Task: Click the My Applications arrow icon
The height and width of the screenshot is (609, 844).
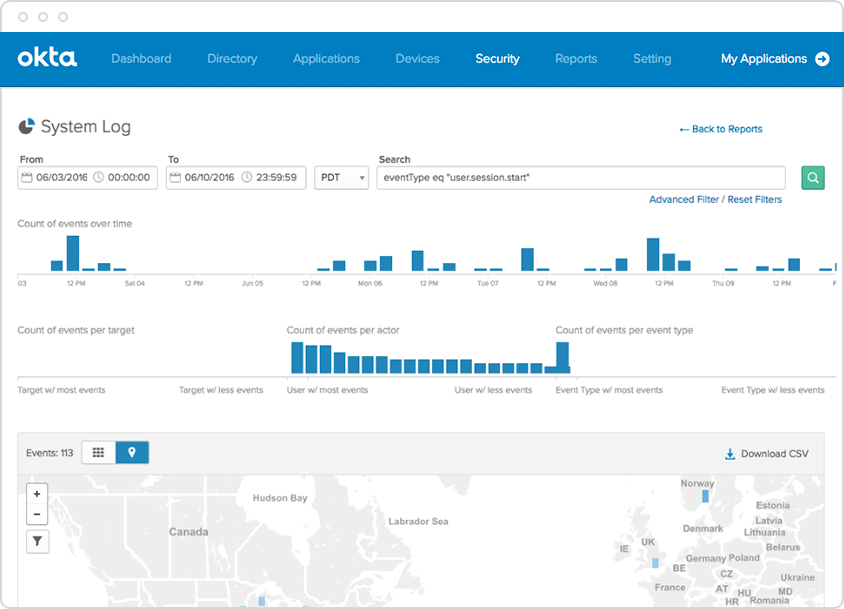Action: click(822, 59)
